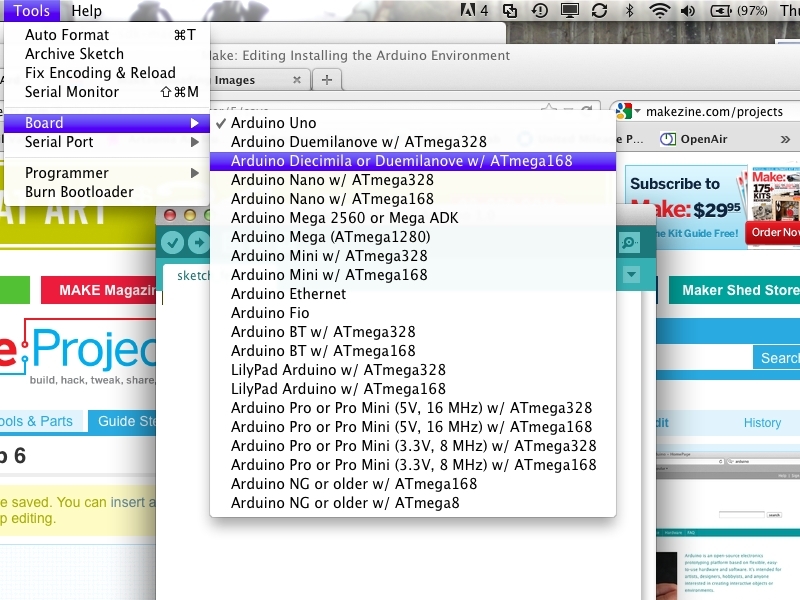Click the volume speaker icon in menu bar

pyautogui.click(x=688, y=10)
